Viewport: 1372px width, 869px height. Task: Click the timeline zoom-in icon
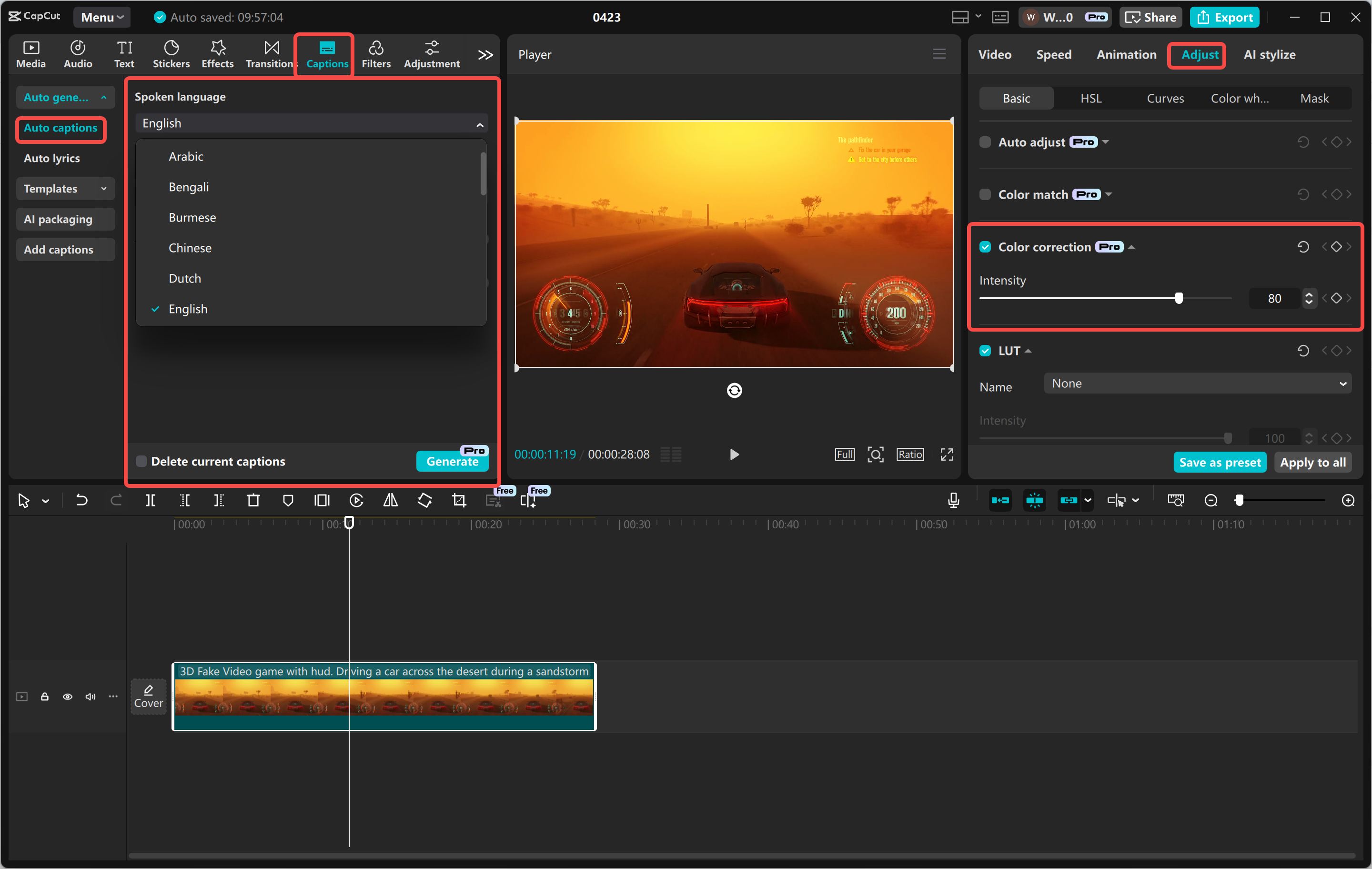[x=1348, y=500]
